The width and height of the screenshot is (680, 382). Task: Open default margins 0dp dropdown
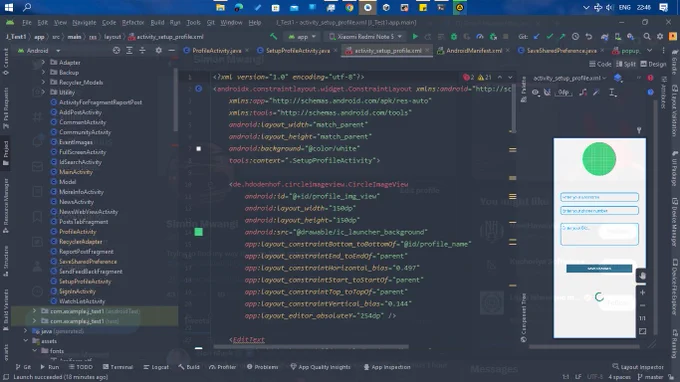click(563, 92)
